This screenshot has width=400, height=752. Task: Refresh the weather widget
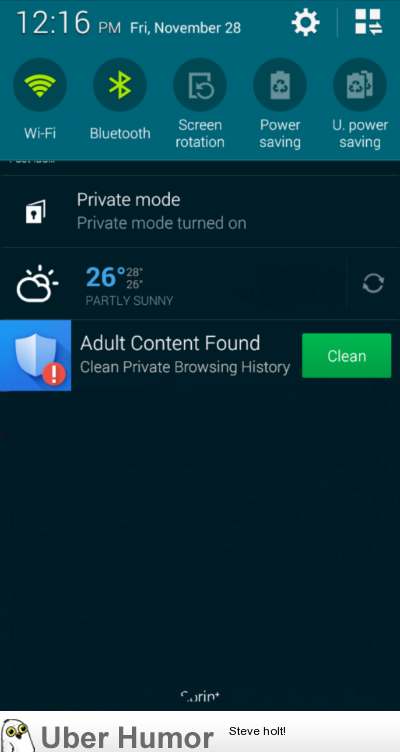click(373, 283)
